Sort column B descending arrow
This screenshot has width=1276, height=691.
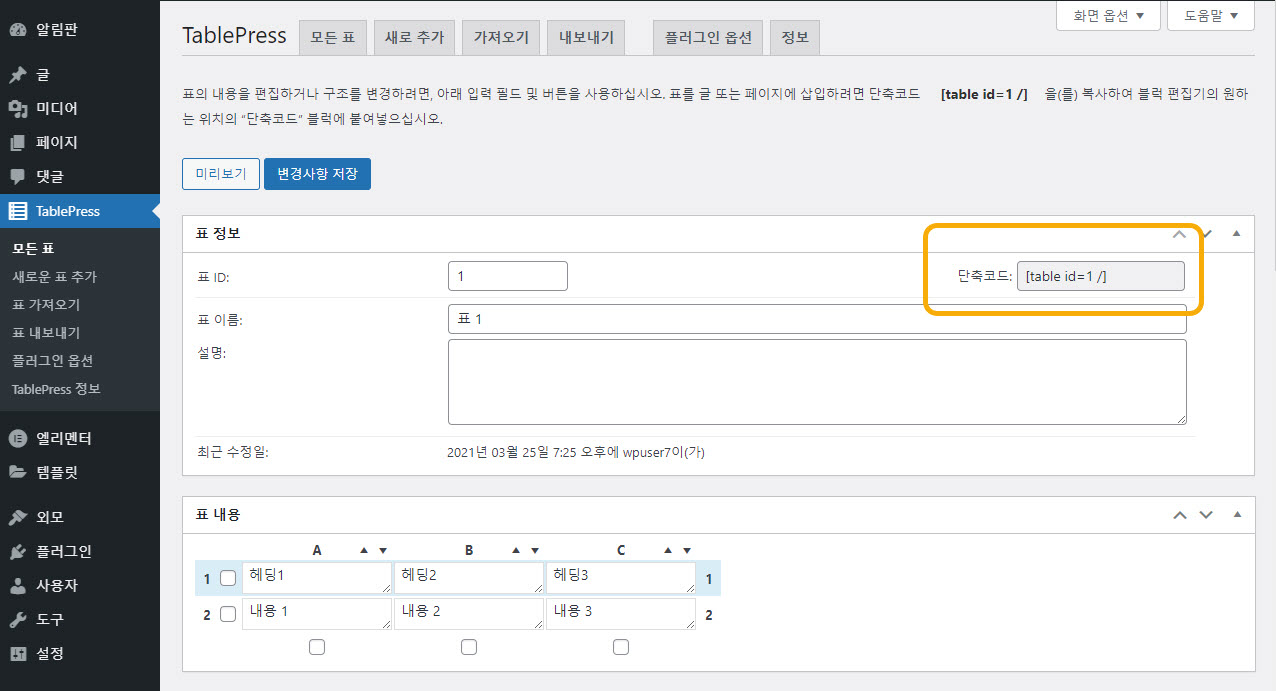pyautogui.click(x=535, y=551)
